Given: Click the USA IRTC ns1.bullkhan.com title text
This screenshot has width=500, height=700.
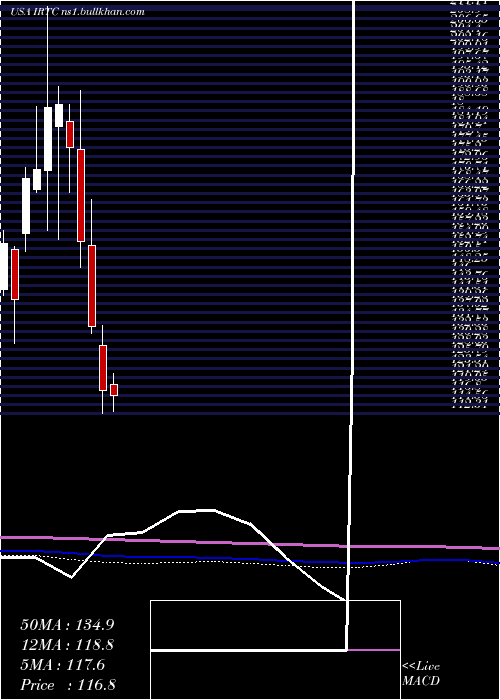Looking at the screenshot, I should [77, 12].
